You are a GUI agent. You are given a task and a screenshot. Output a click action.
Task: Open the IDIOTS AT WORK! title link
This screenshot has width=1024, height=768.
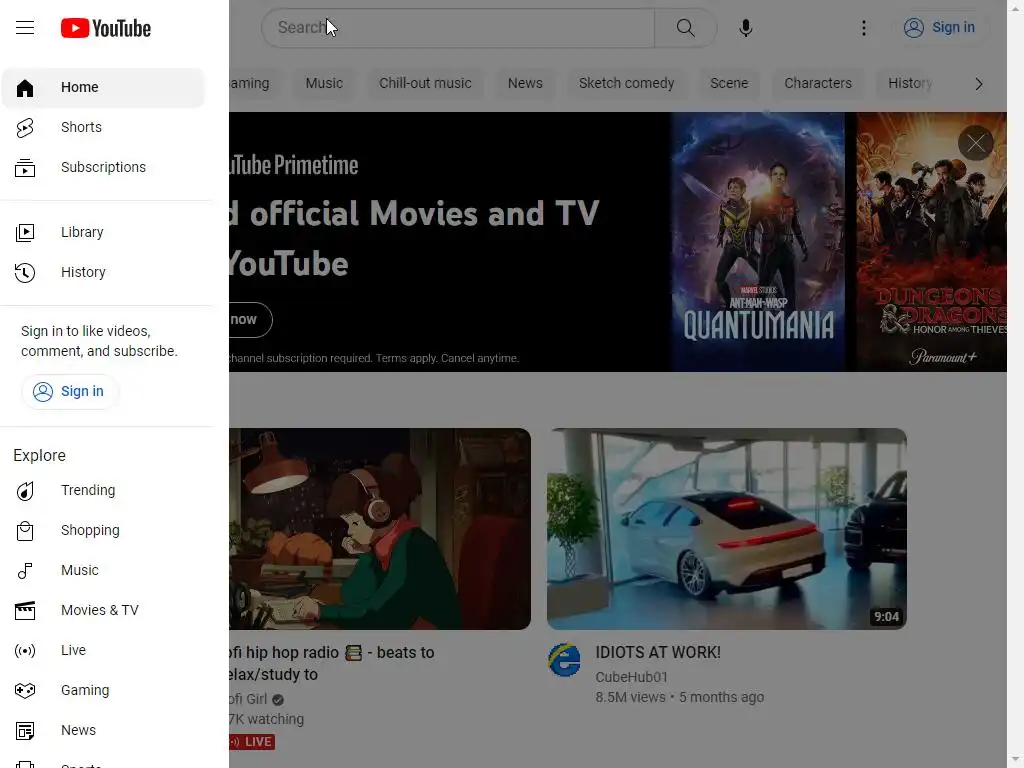coord(658,652)
